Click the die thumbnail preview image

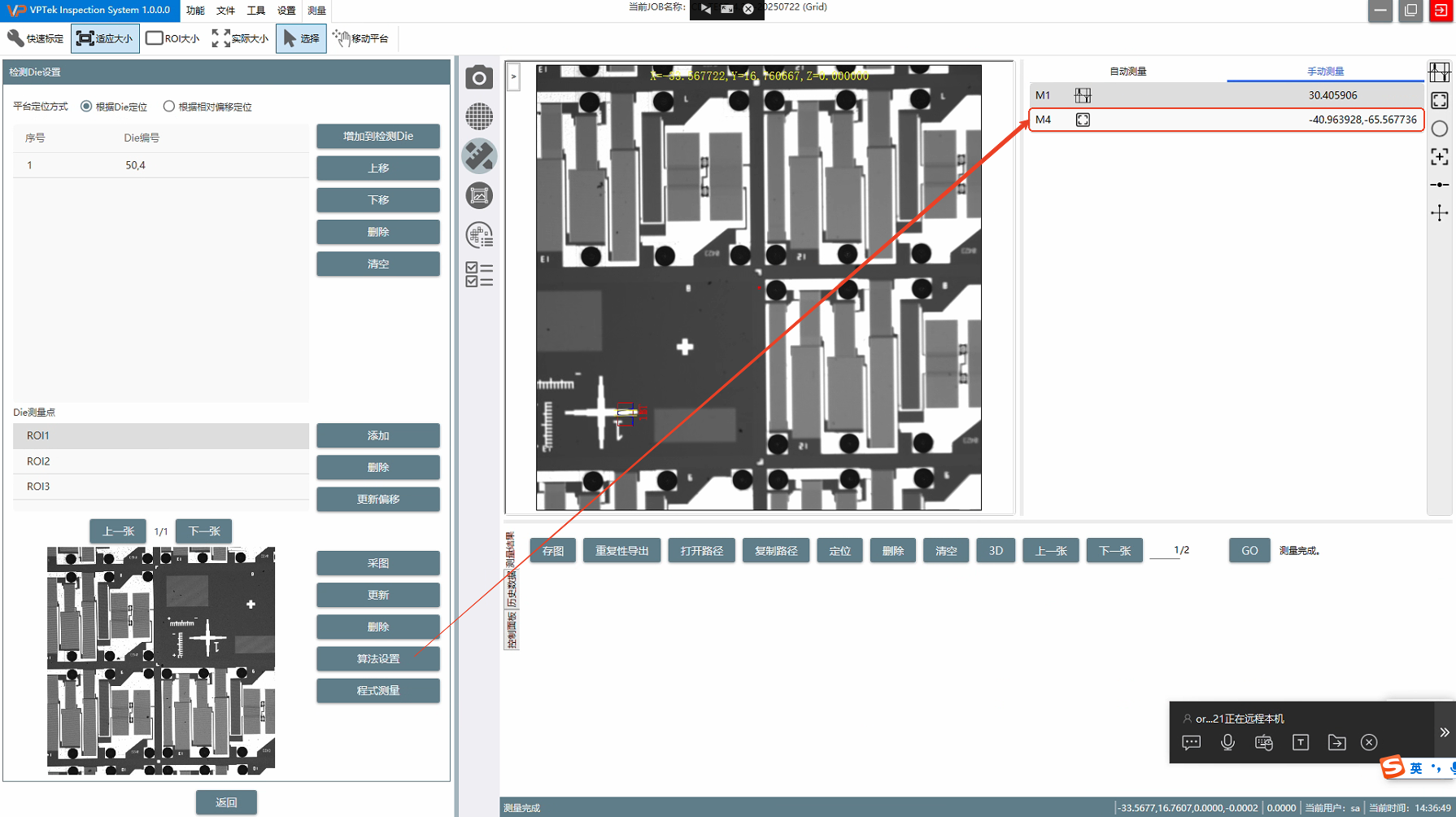(161, 660)
